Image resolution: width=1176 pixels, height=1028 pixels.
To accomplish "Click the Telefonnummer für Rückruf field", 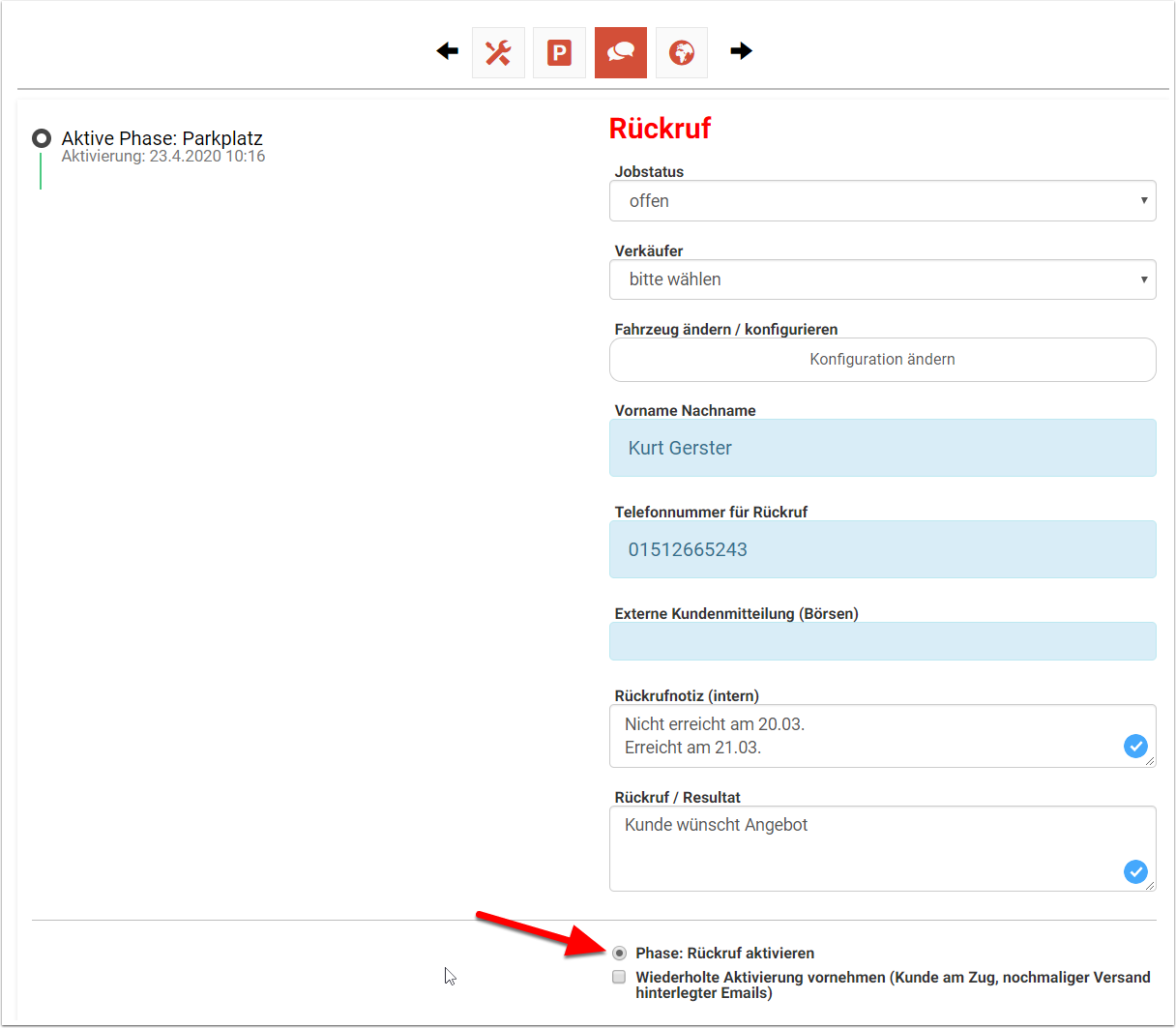I will (882, 549).
